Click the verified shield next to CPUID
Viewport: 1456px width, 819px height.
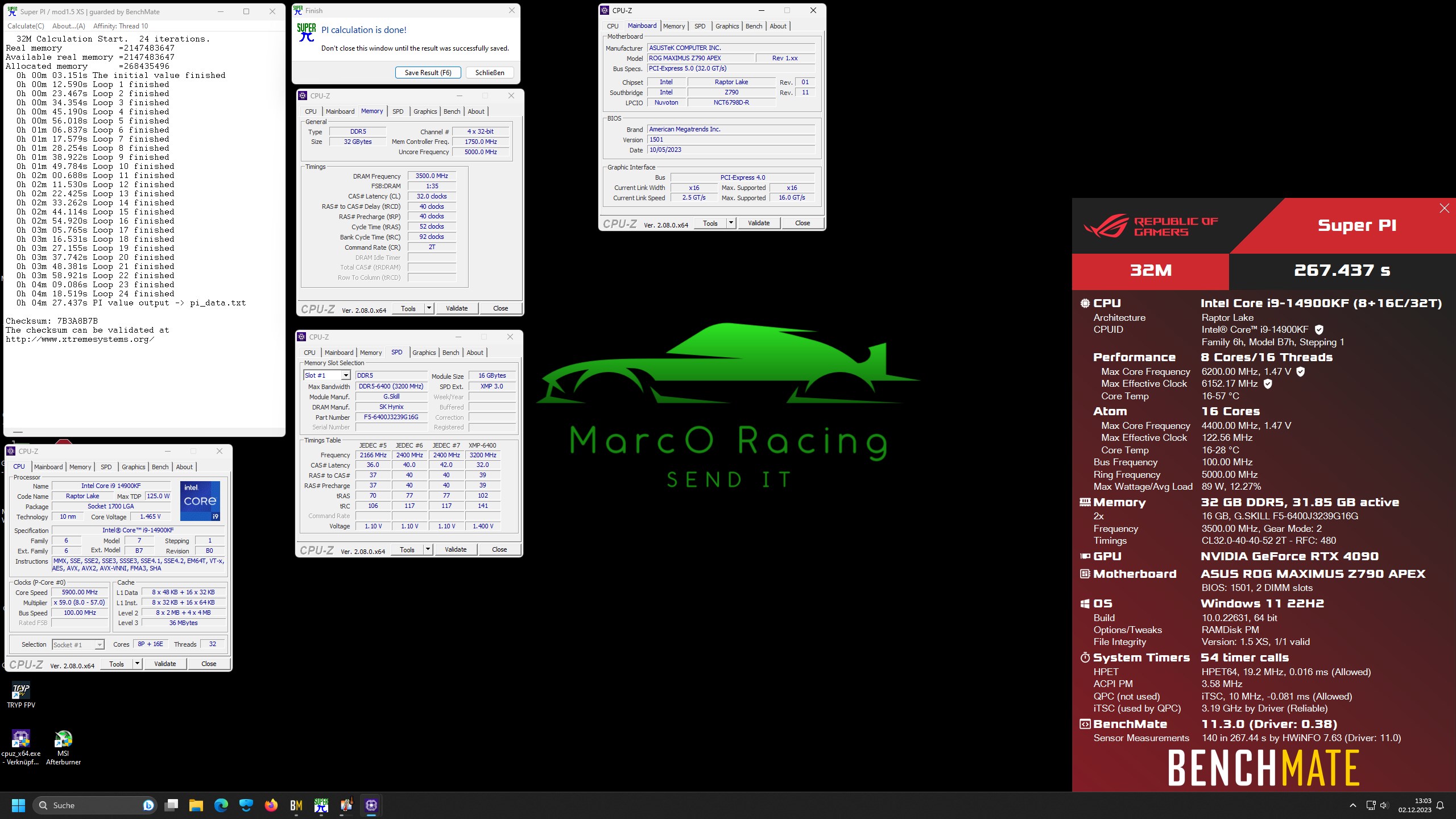(1319, 329)
